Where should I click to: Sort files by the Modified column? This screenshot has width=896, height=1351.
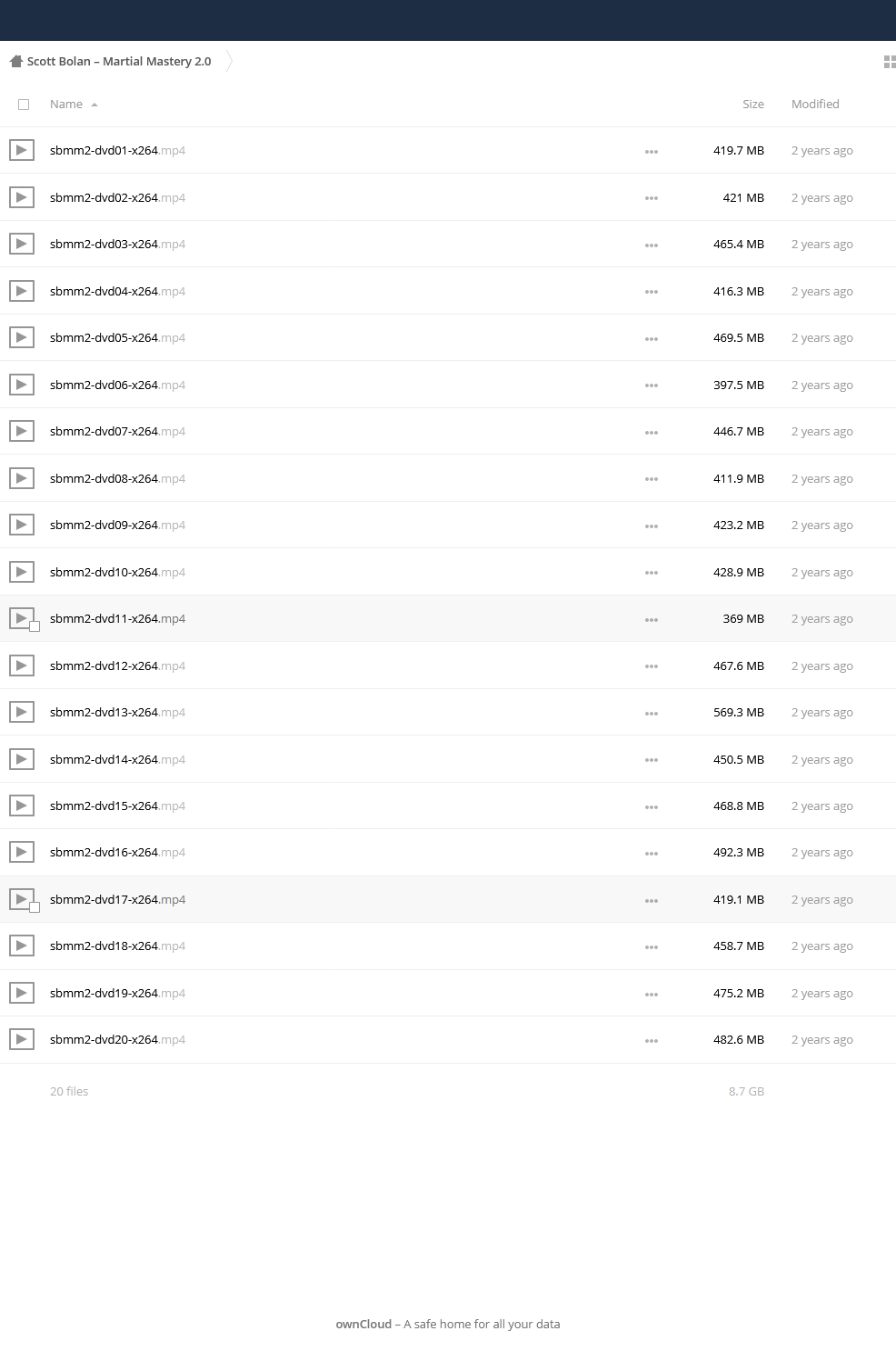pos(815,105)
